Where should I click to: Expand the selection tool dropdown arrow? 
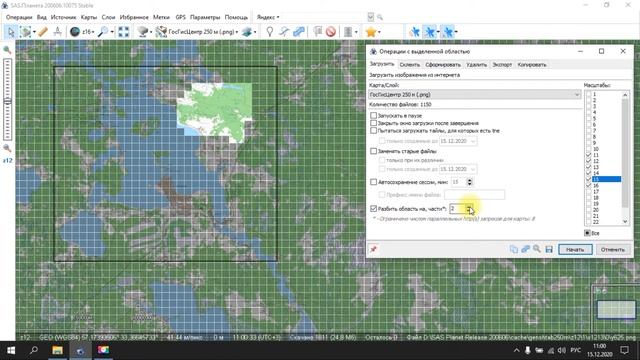(x=34, y=32)
